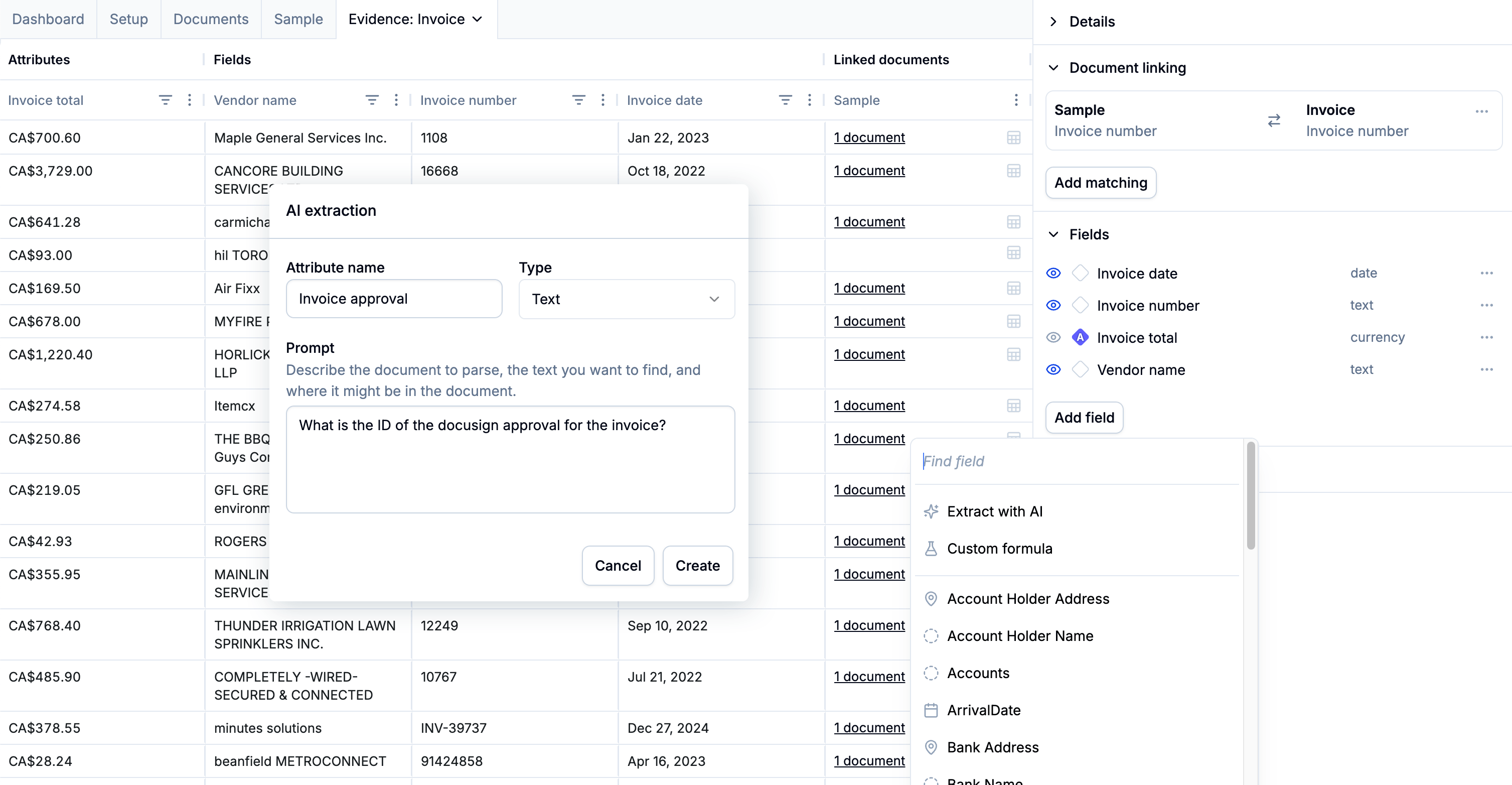The width and height of the screenshot is (1512, 785).
Task: Open filter for Invoice total column
Action: coord(166,100)
